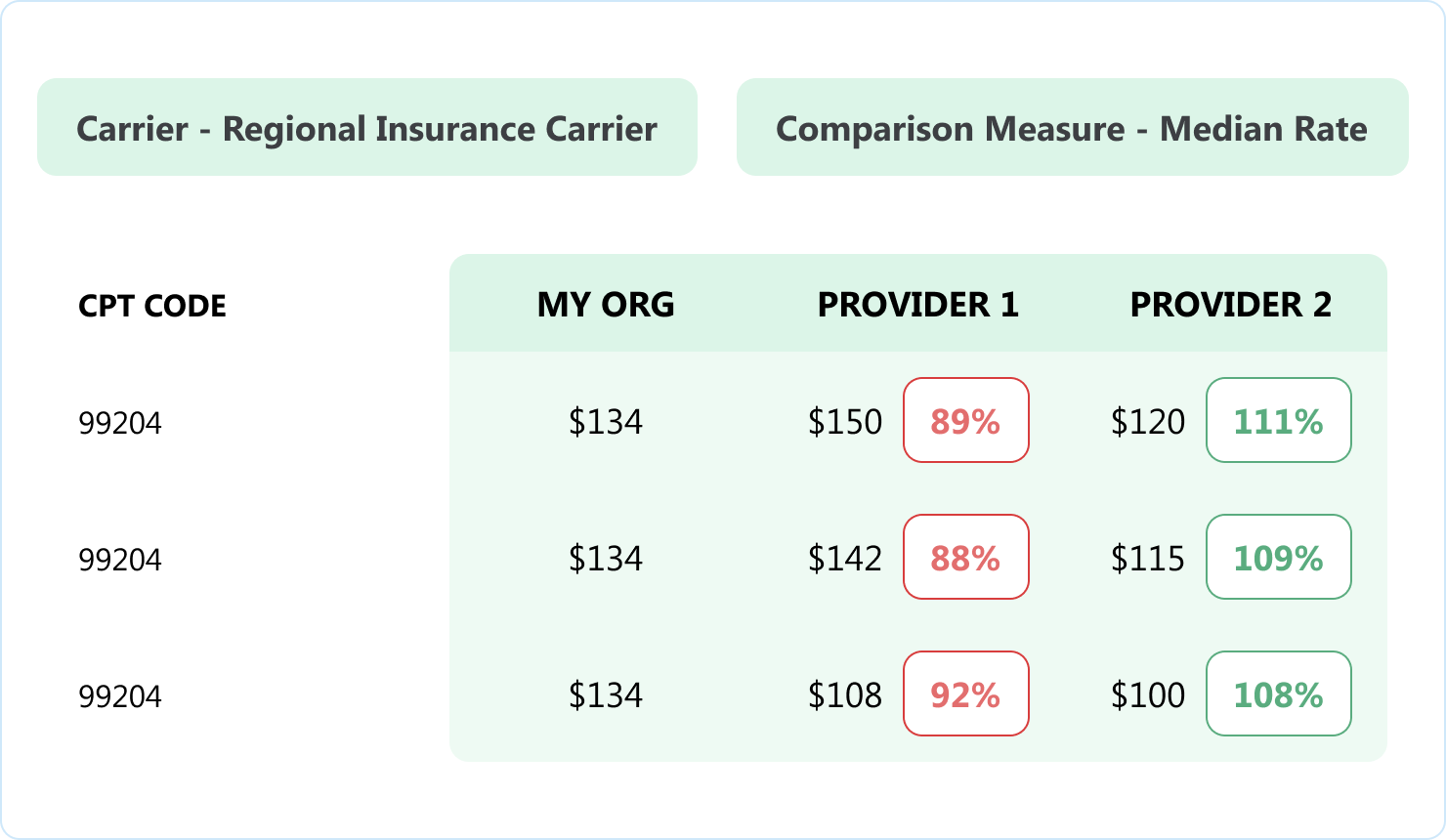Image resolution: width=1446 pixels, height=840 pixels.
Task: Sort by the MY ORG column header
Action: click(606, 305)
